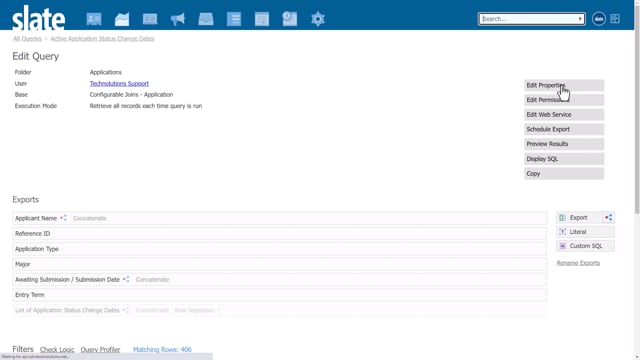This screenshot has width=640, height=360.
Task: Add a Custom SQL export
Action: coord(585,246)
